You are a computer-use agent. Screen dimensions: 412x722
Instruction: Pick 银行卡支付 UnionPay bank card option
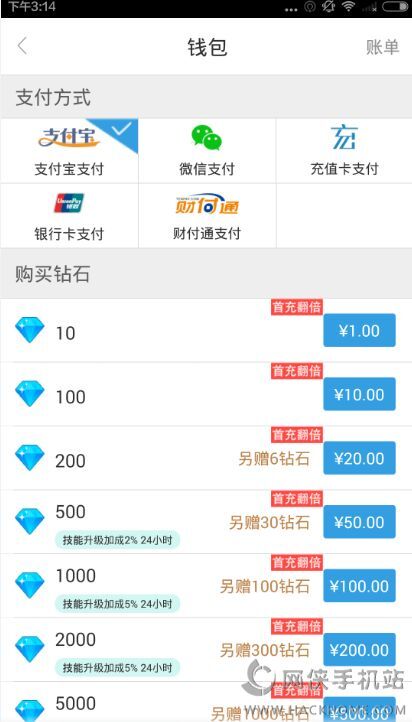point(69,216)
